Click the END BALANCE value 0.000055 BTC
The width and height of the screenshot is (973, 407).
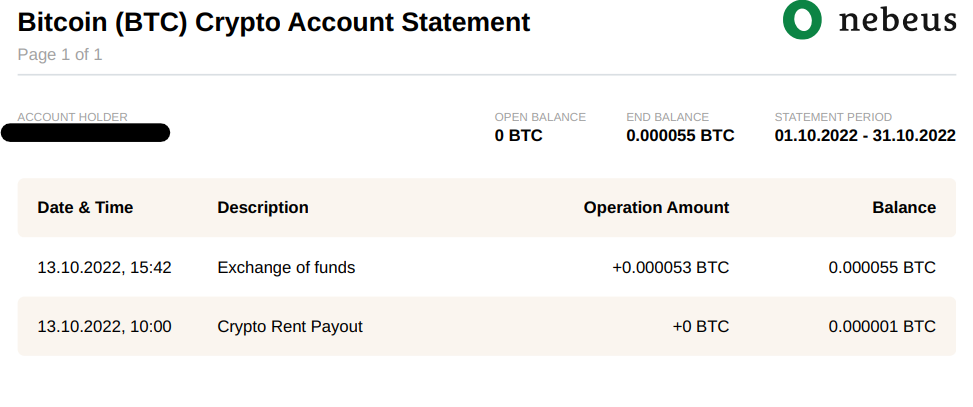pyautogui.click(x=680, y=135)
